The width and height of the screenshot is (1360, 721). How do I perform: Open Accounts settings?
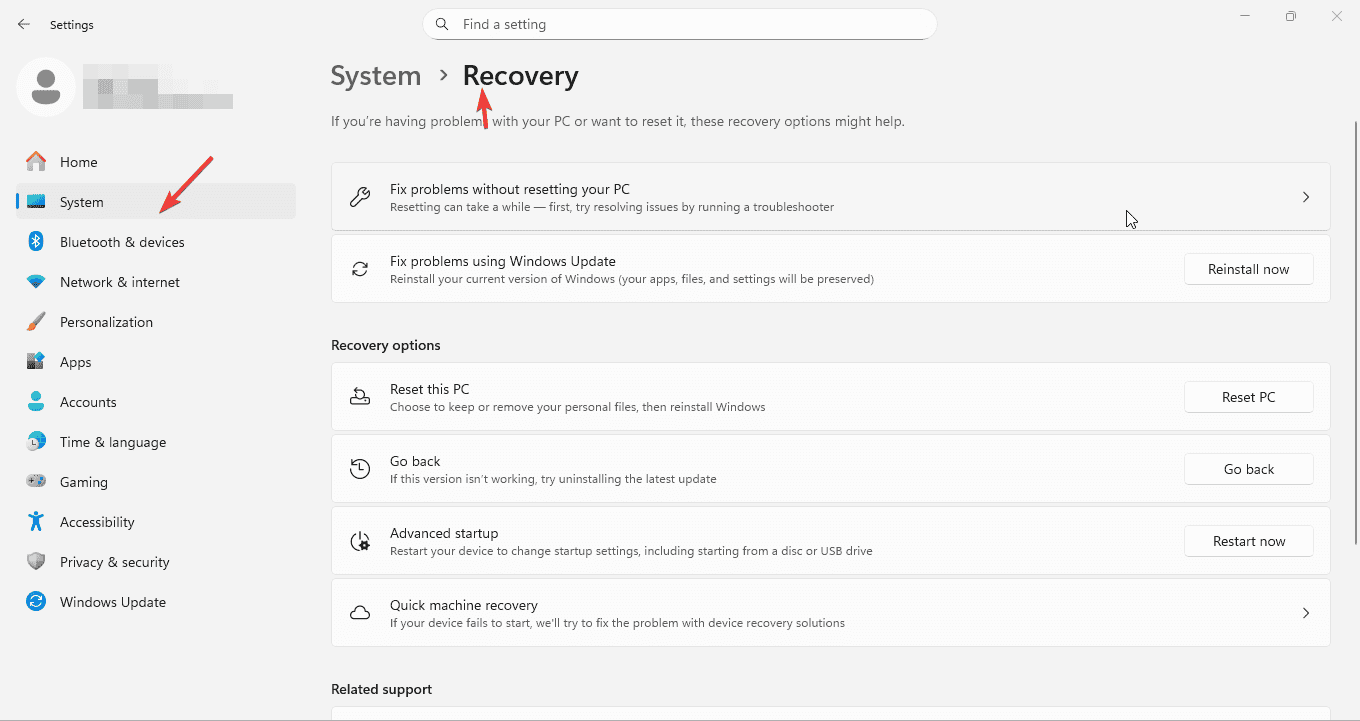click(x=156, y=402)
